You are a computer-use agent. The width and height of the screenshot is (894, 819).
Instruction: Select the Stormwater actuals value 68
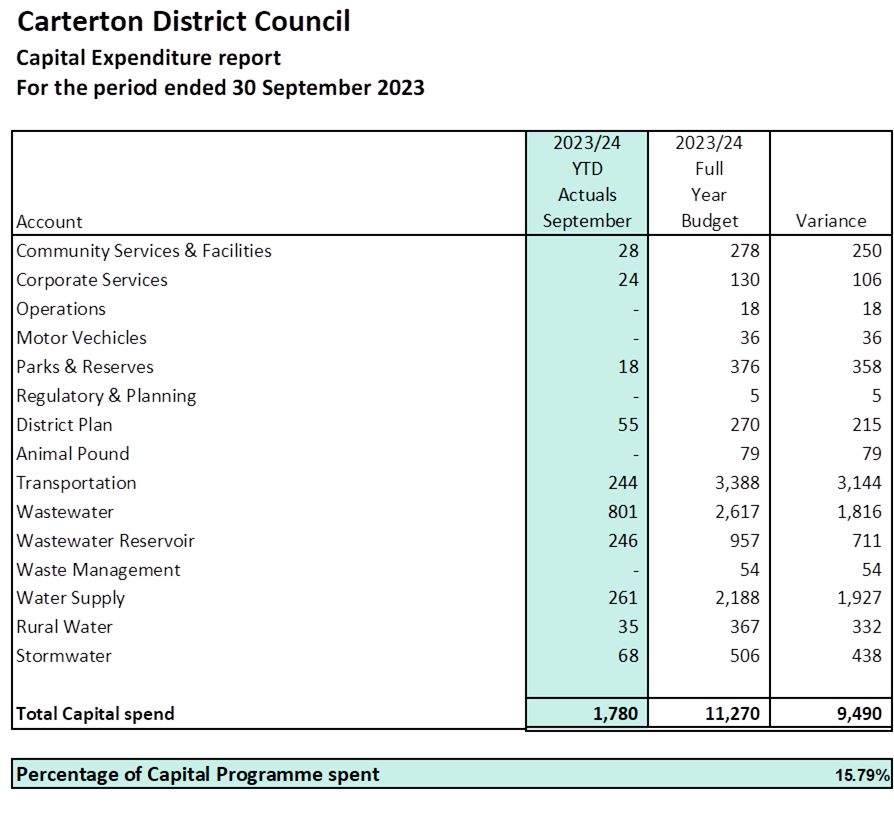click(x=627, y=656)
